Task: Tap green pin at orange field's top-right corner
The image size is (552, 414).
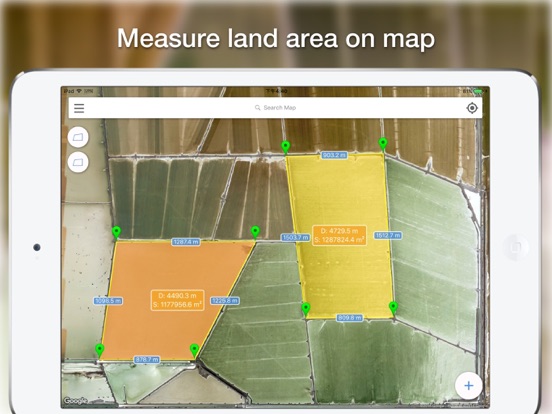Action: [255, 232]
